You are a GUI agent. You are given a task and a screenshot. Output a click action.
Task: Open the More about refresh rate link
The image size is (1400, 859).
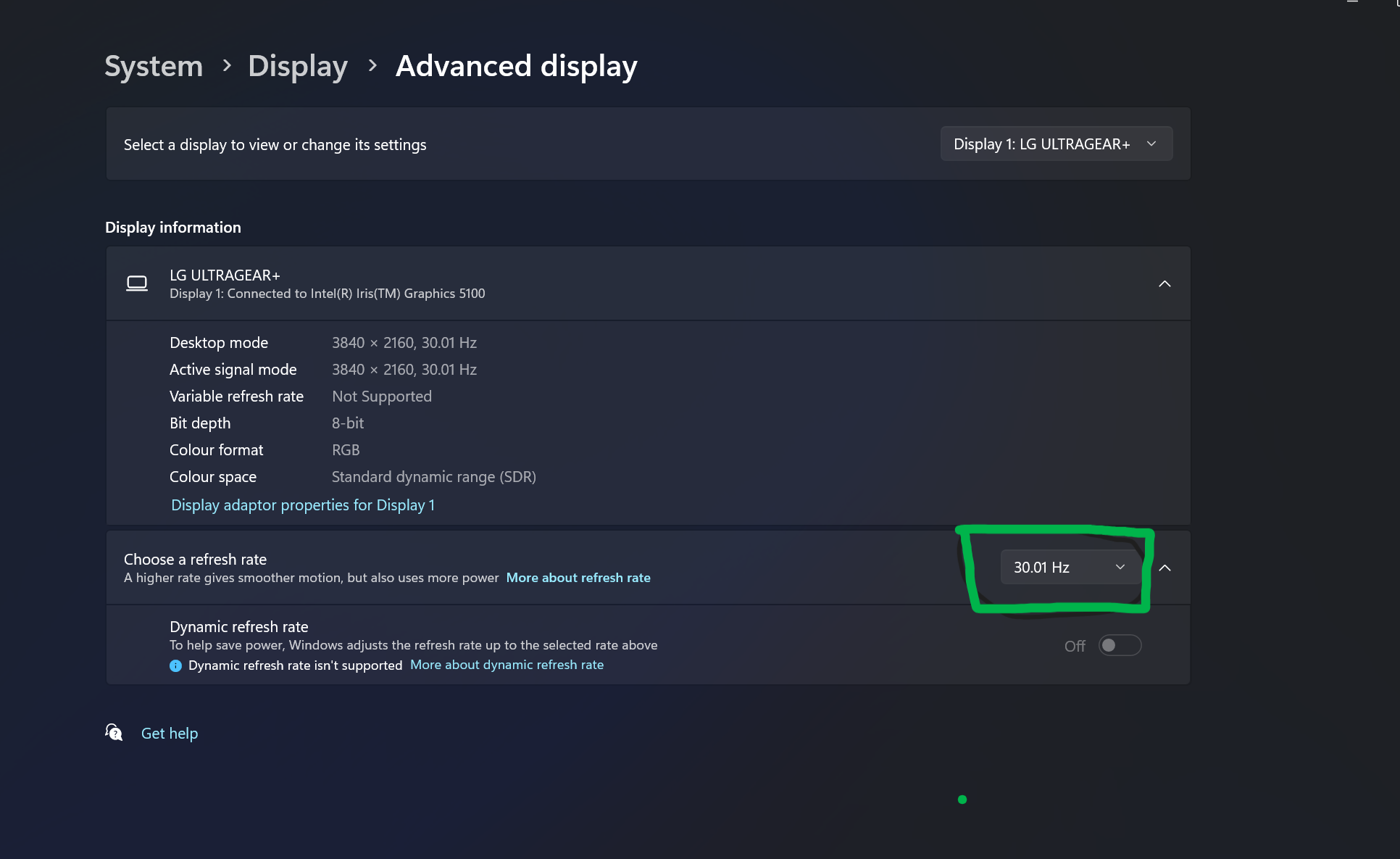578,578
